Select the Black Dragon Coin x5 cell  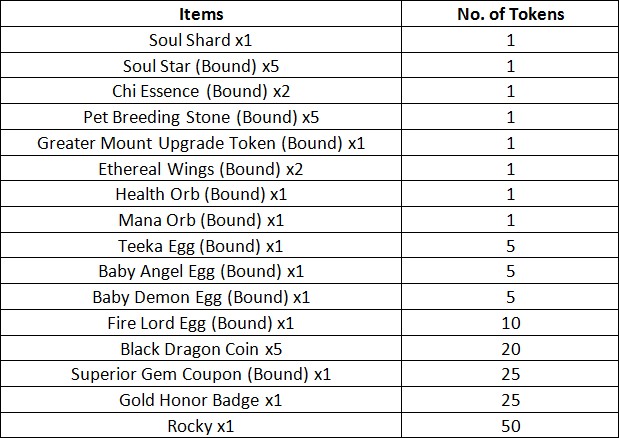(x=201, y=349)
